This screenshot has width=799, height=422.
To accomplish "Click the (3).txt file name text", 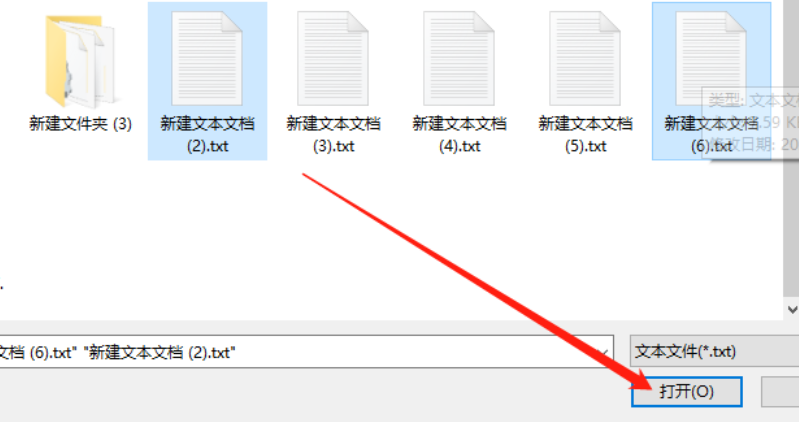I will point(333,147).
